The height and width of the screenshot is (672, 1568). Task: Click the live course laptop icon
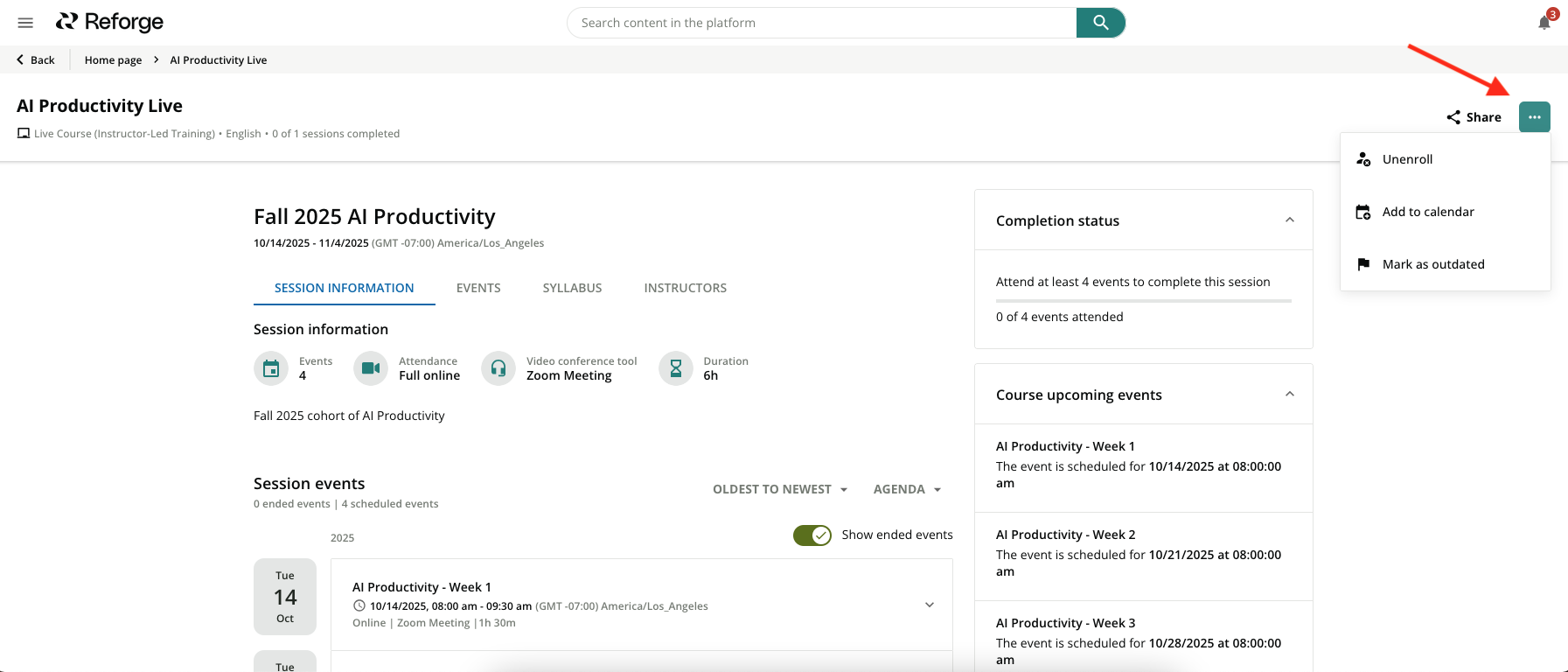(x=24, y=133)
